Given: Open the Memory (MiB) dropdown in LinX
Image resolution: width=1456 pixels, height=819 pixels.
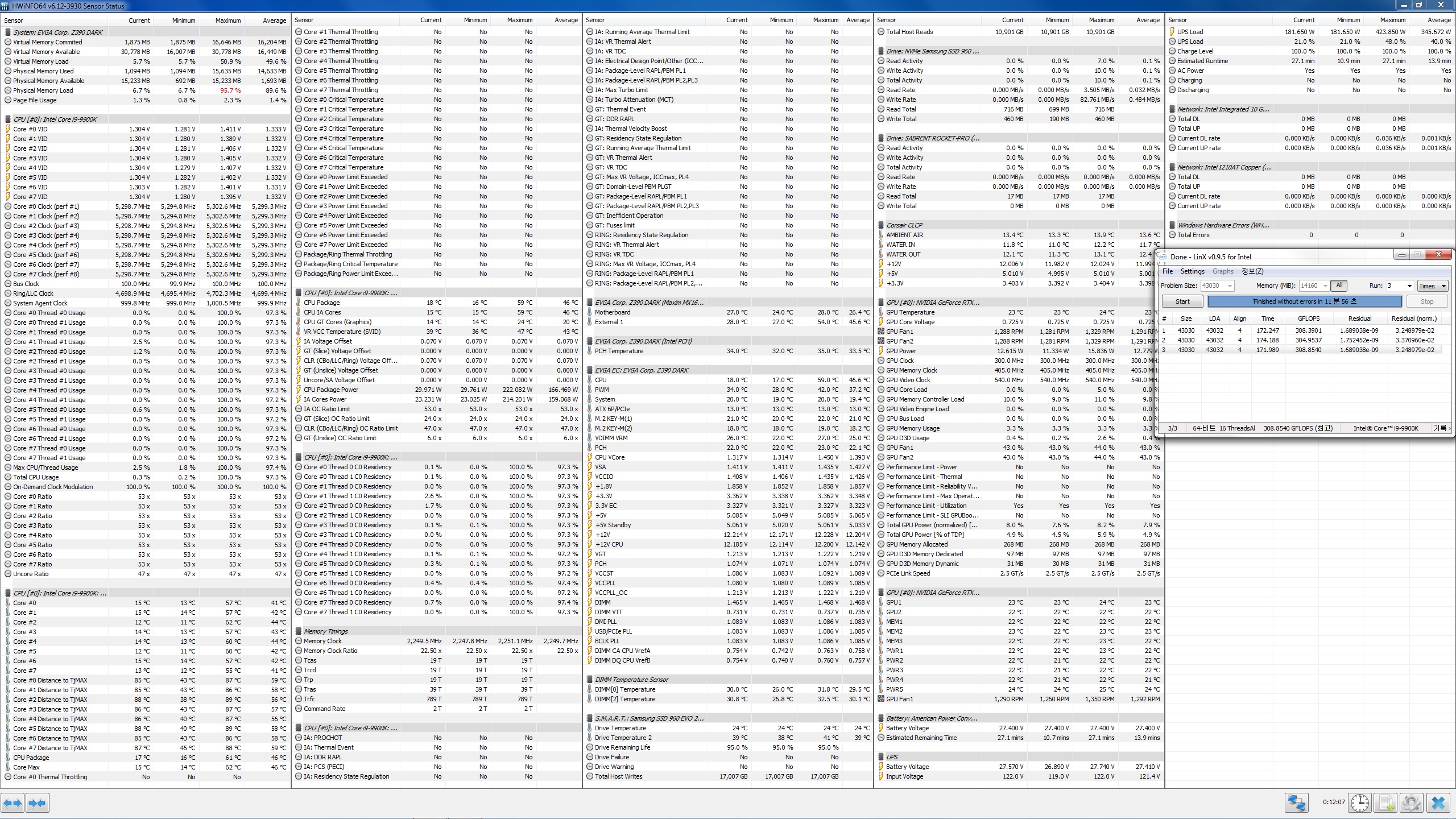Looking at the screenshot, I should click(1325, 286).
